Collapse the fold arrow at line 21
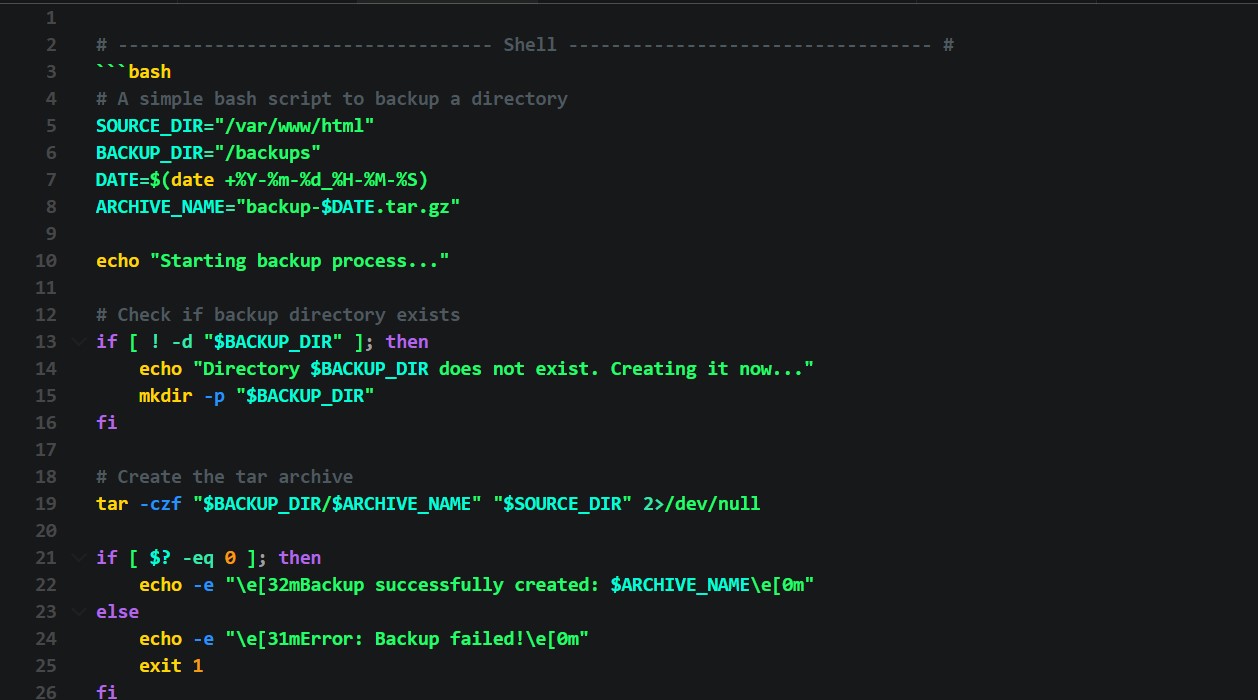The height and width of the screenshot is (700, 1258). coord(78,558)
